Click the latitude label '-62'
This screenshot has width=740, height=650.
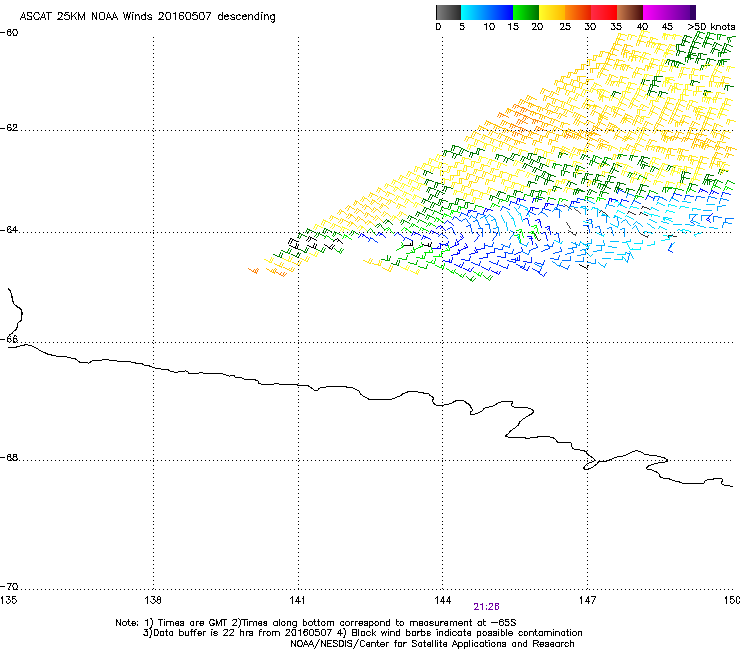[x=9, y=128]
